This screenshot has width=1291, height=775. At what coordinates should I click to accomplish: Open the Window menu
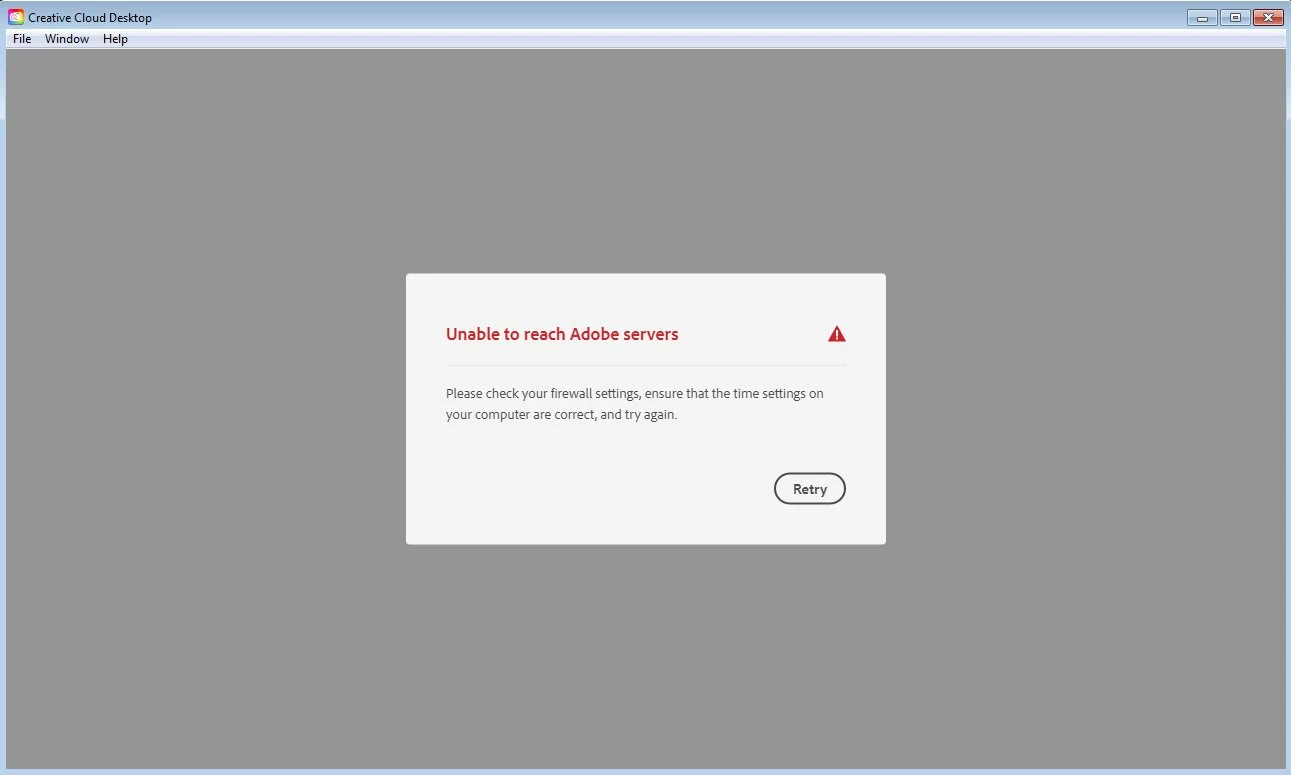point(67,39)
